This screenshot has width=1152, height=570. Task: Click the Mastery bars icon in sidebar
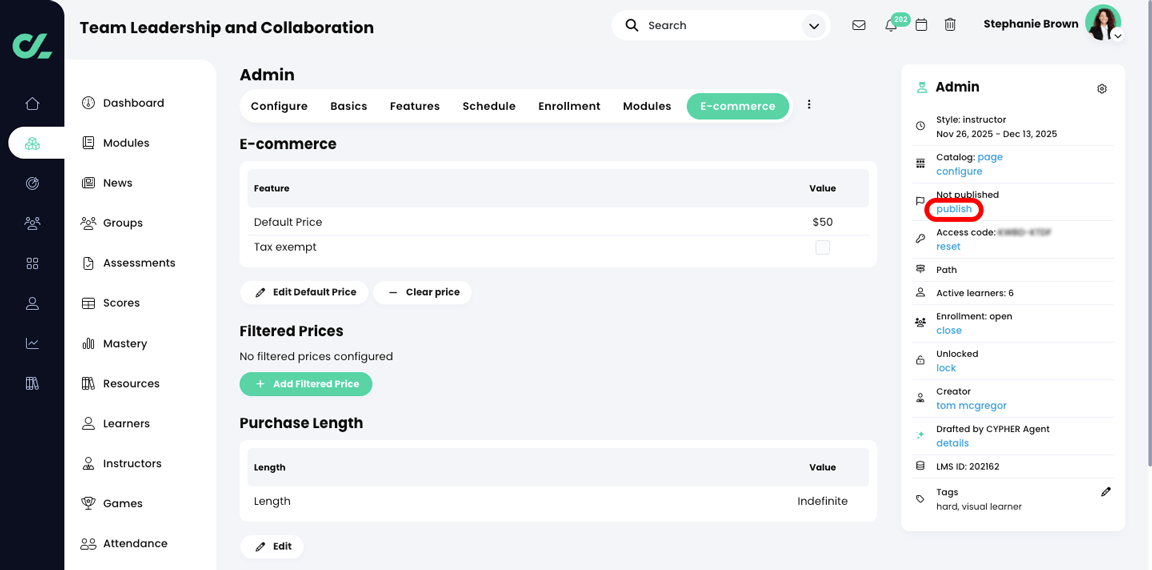click(88, 343)
